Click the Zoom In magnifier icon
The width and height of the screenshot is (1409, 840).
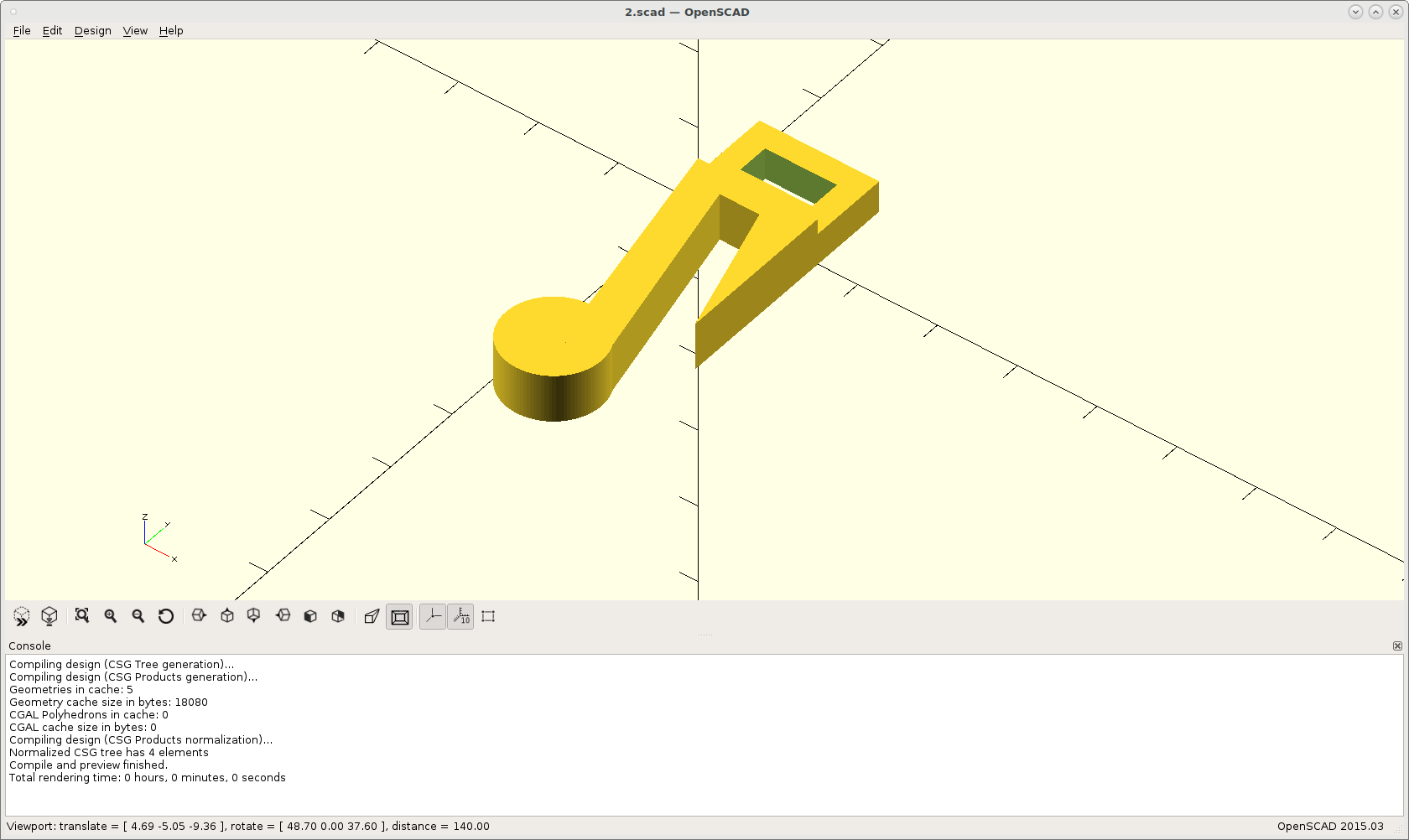[x=110, y=616]
